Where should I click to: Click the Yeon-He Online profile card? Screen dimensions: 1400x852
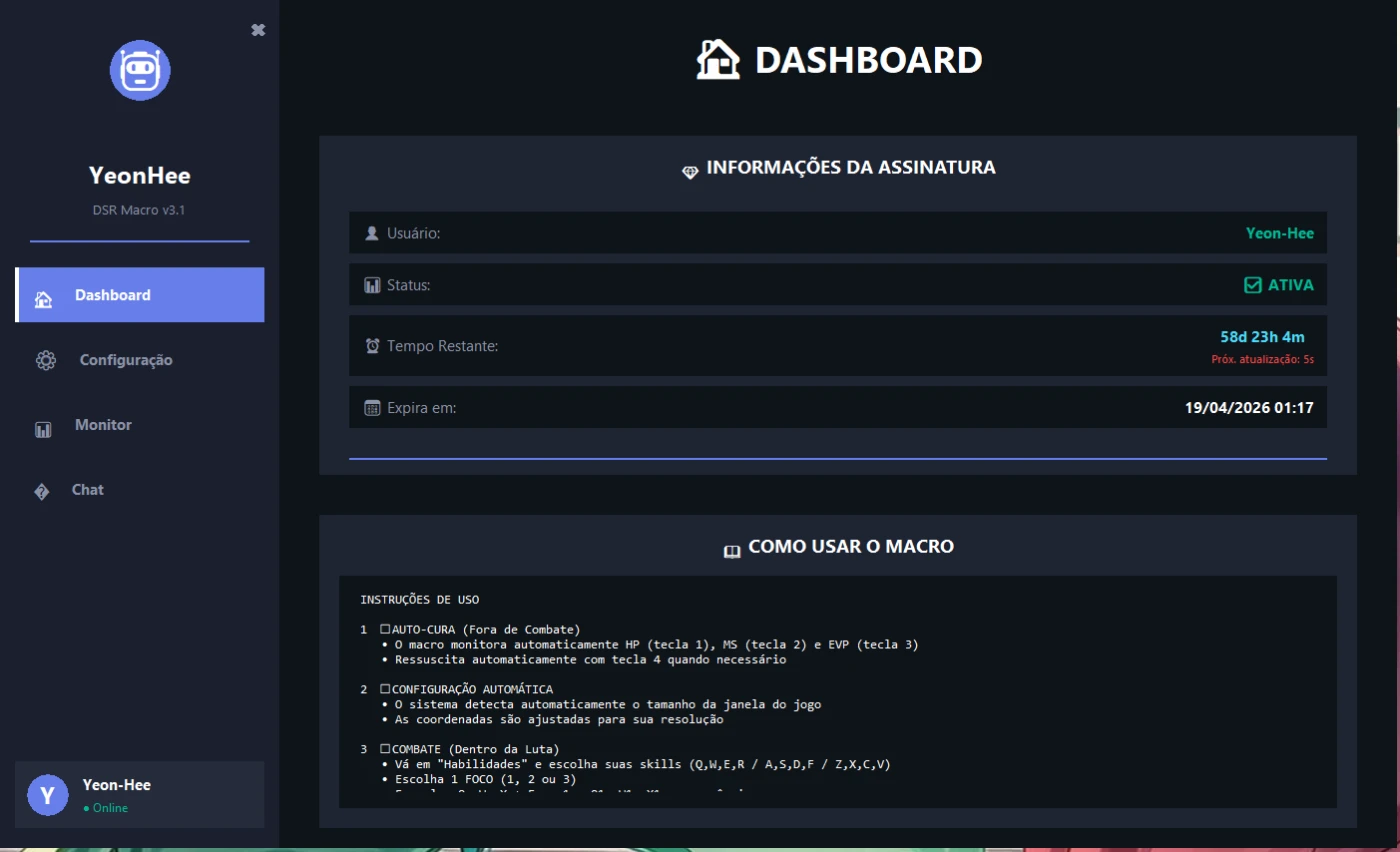point(140,795)
